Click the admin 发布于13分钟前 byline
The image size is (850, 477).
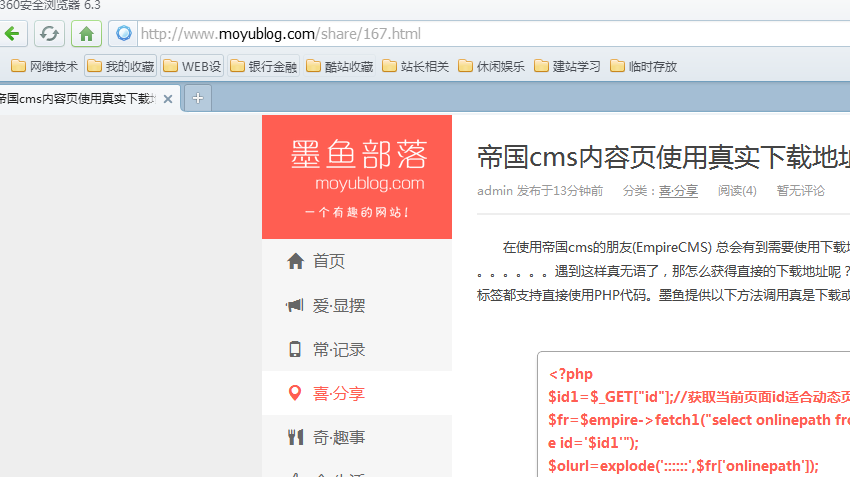540,191
